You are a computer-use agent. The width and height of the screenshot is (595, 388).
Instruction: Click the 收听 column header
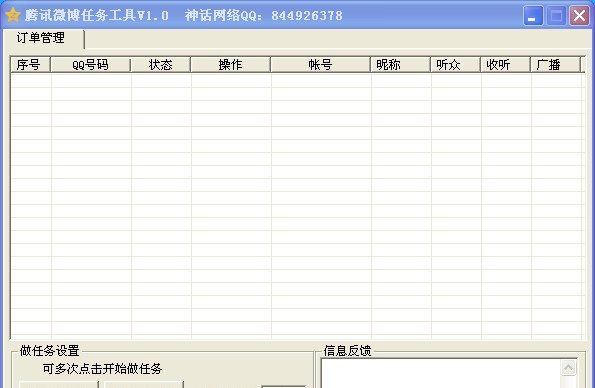point(505,65)
